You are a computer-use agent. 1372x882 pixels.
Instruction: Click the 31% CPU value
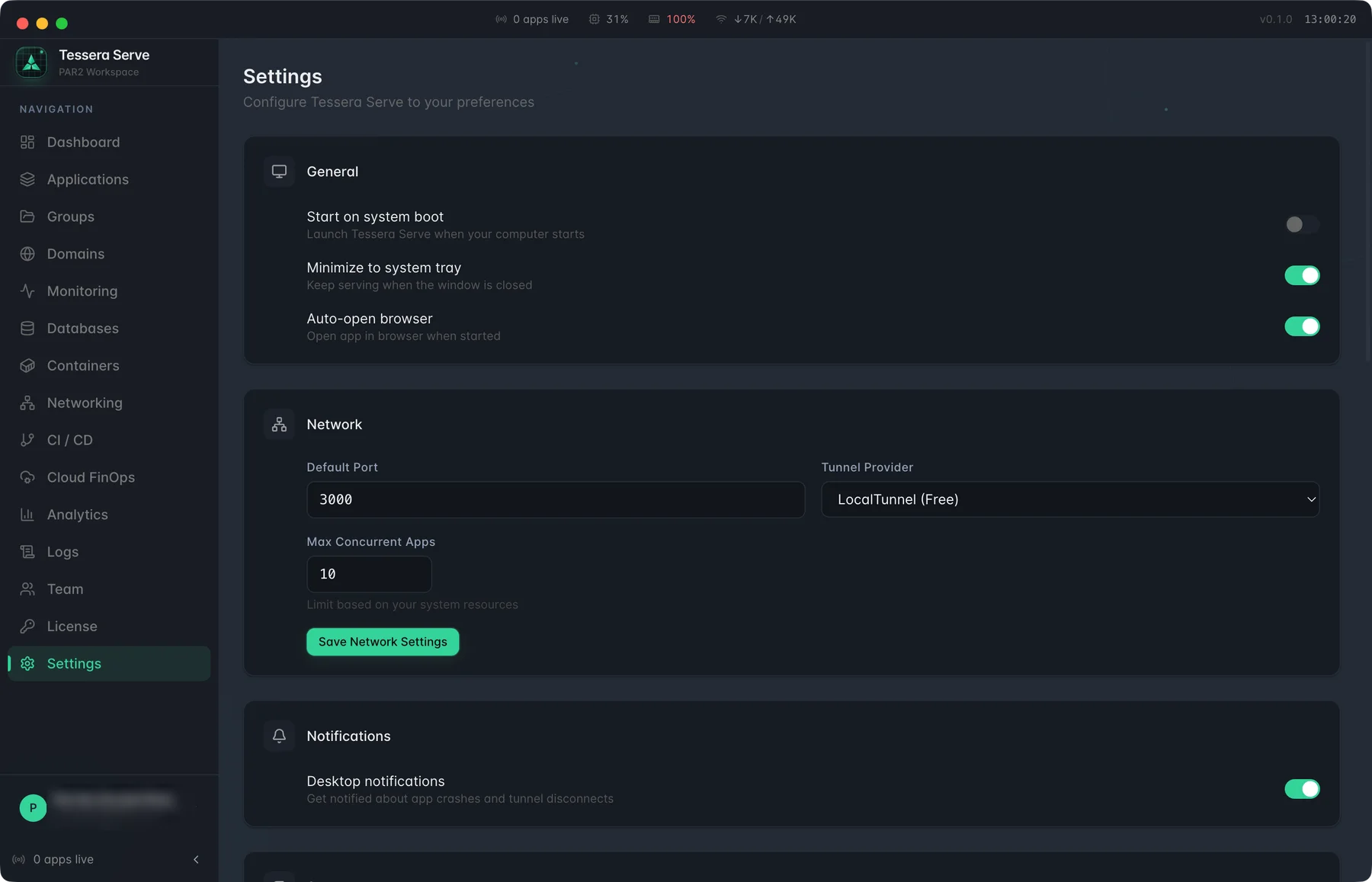click(617, 19)
